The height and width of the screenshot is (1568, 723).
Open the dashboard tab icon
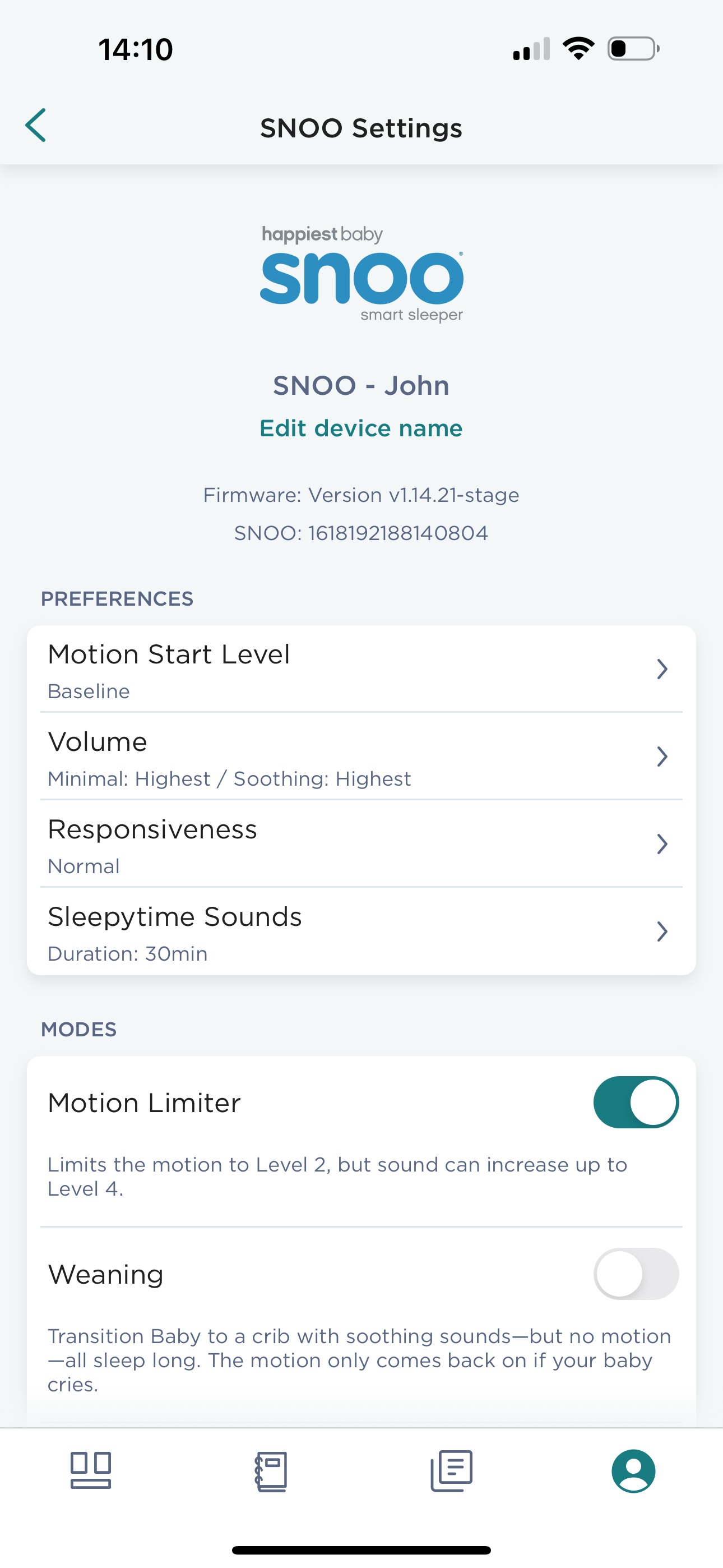(x=91, y=1470)
